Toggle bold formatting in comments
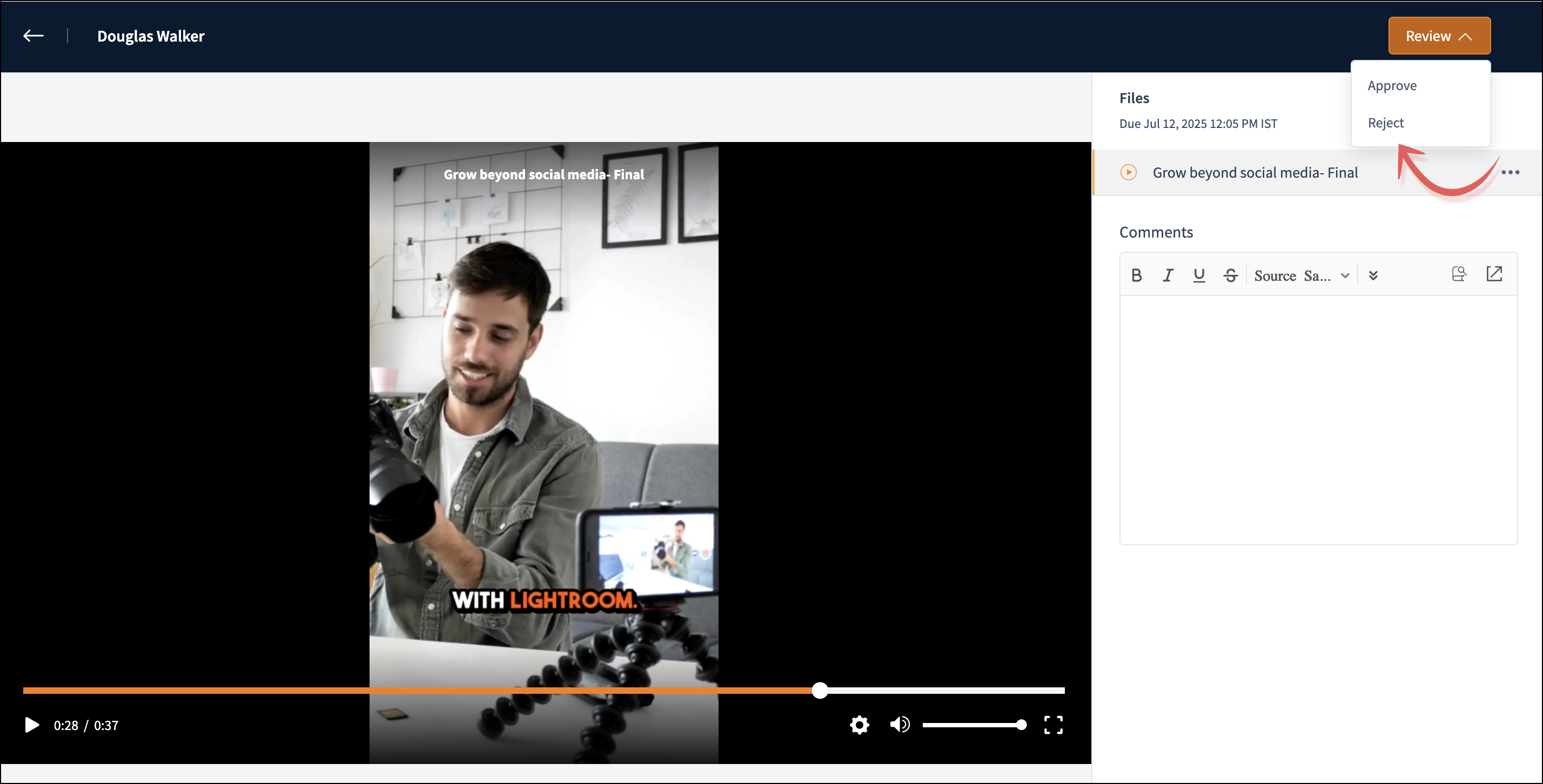The height and width of the screenshot is (784, 1543). 1136,275
